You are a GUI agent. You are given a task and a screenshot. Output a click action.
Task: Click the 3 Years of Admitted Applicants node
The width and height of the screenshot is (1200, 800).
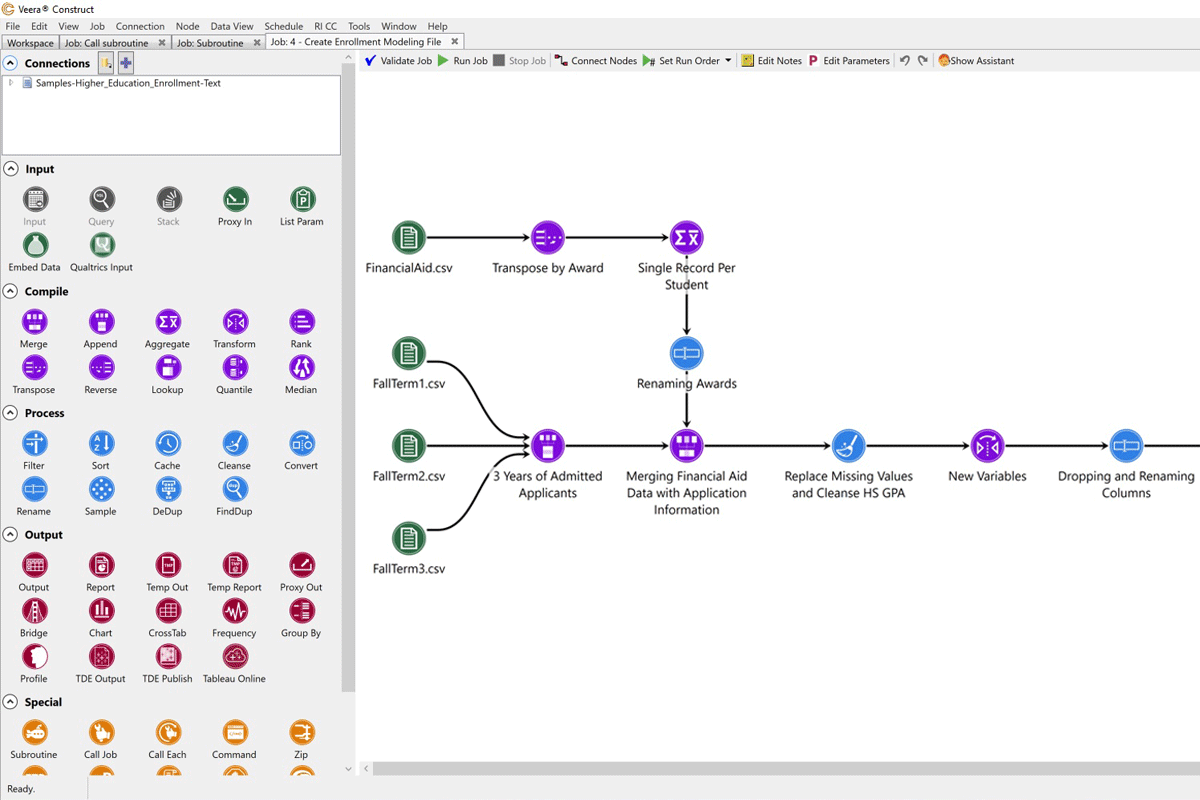(x=548, y=446)
